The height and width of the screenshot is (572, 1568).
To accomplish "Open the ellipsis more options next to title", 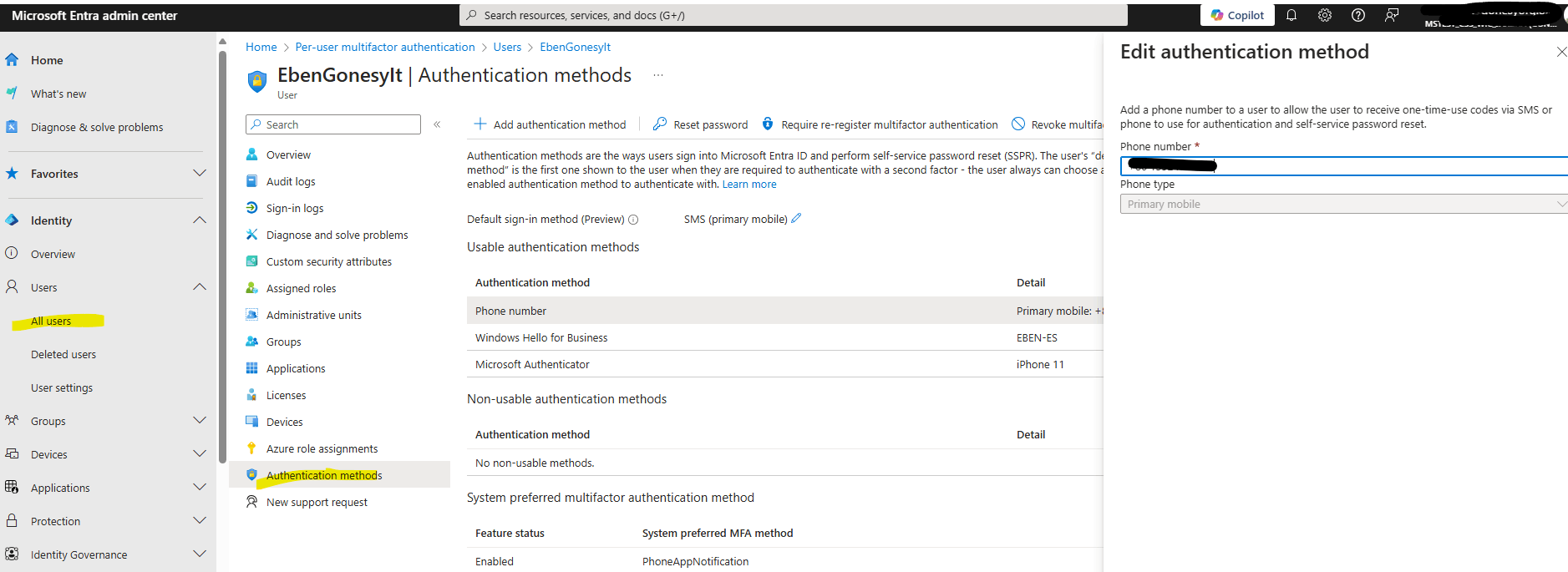I will [x=658, y=75].
